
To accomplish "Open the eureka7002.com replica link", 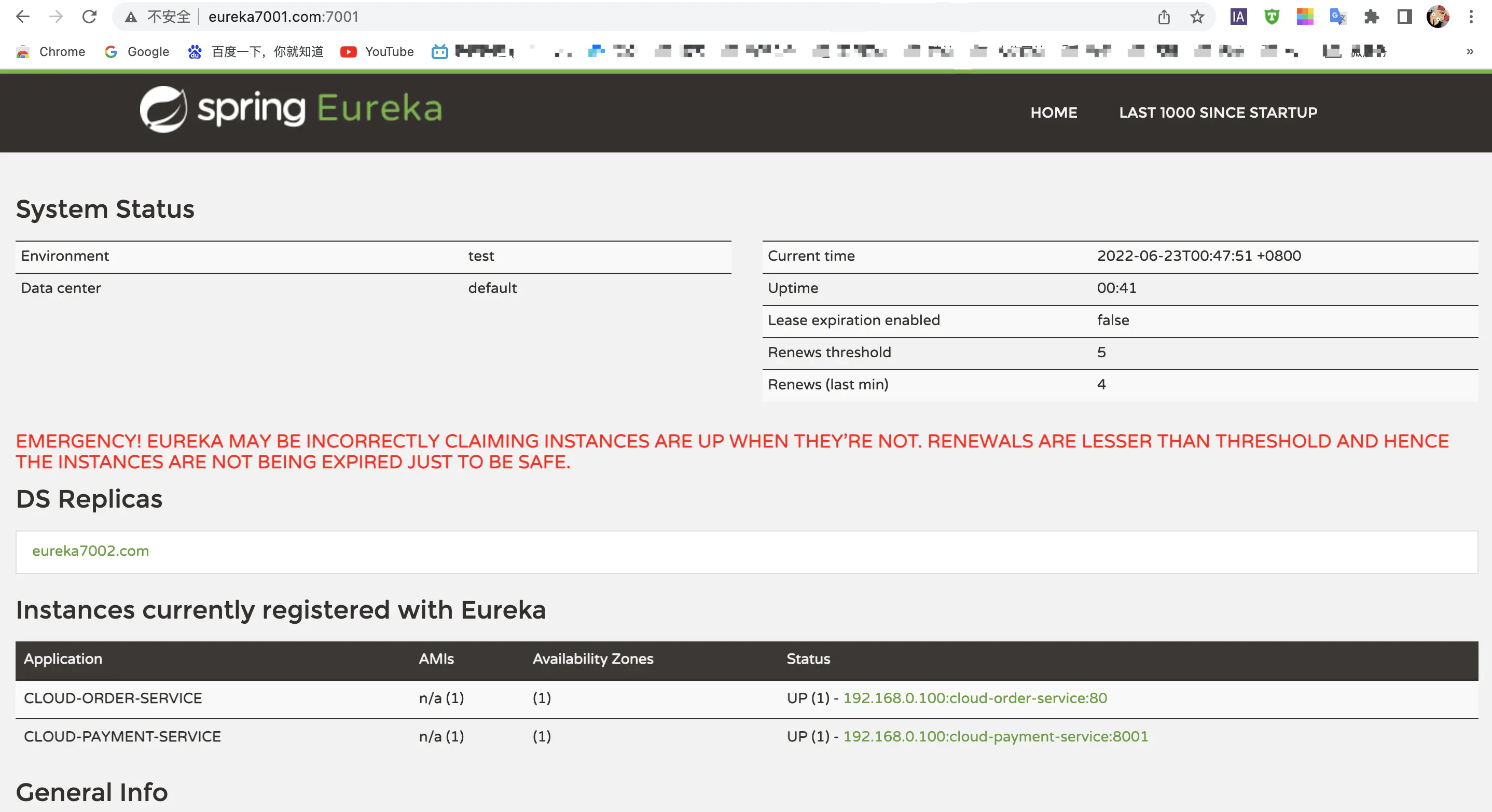I will coord(90,550).
